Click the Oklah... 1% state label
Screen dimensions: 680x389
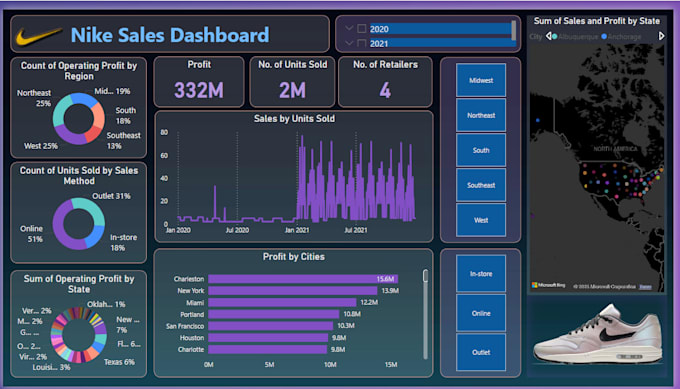tap(106, 304)
